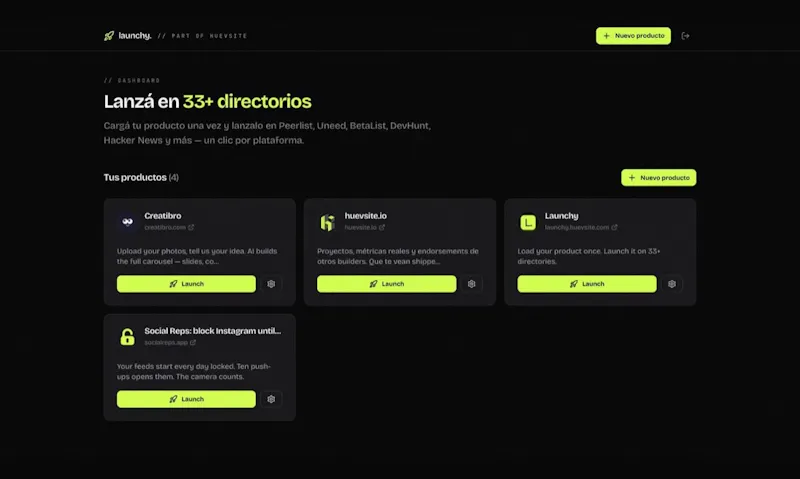Image resolution: width=800 pixels, height=479 pixels.
Task: Open the huevsite.io logo icon
Action: [x=328, y=222]
